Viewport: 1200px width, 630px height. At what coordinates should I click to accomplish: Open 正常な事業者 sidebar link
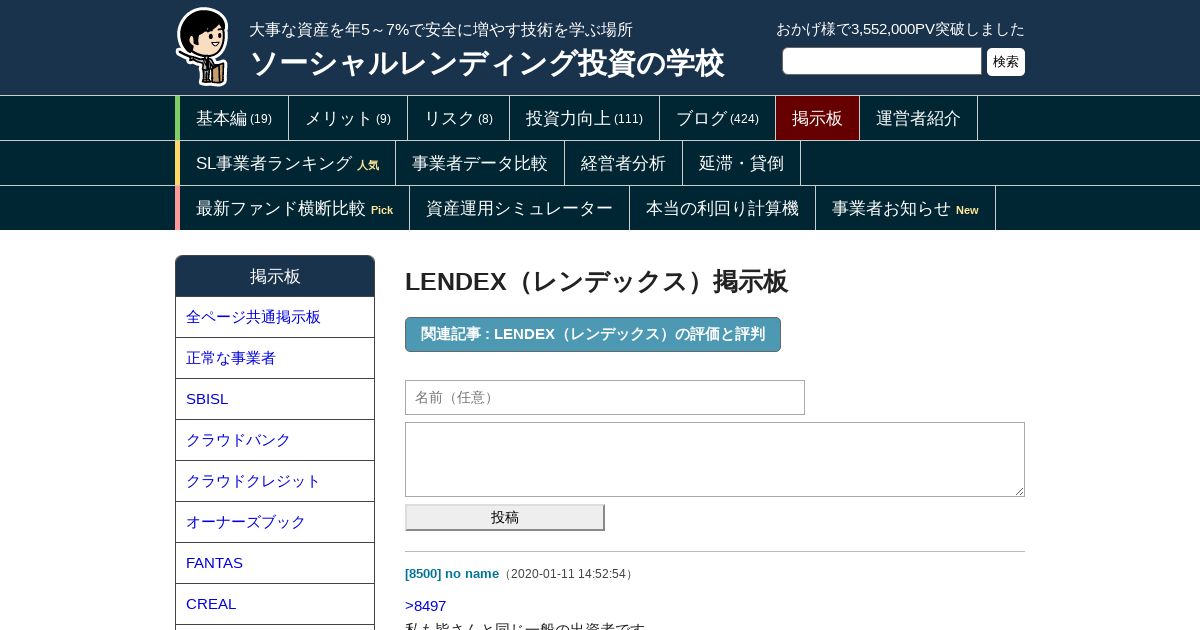pyautogui.click(x=275, y=358)
